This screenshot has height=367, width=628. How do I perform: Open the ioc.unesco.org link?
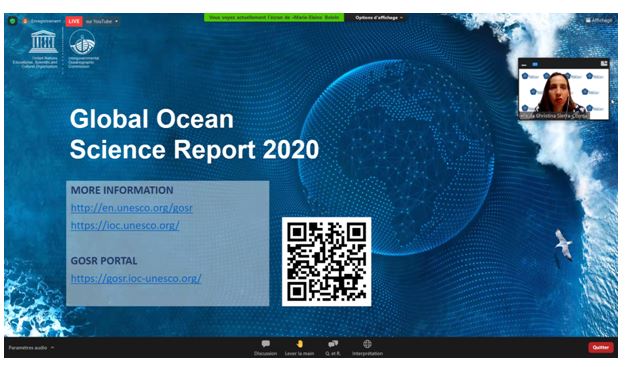(x=125, y=225)
